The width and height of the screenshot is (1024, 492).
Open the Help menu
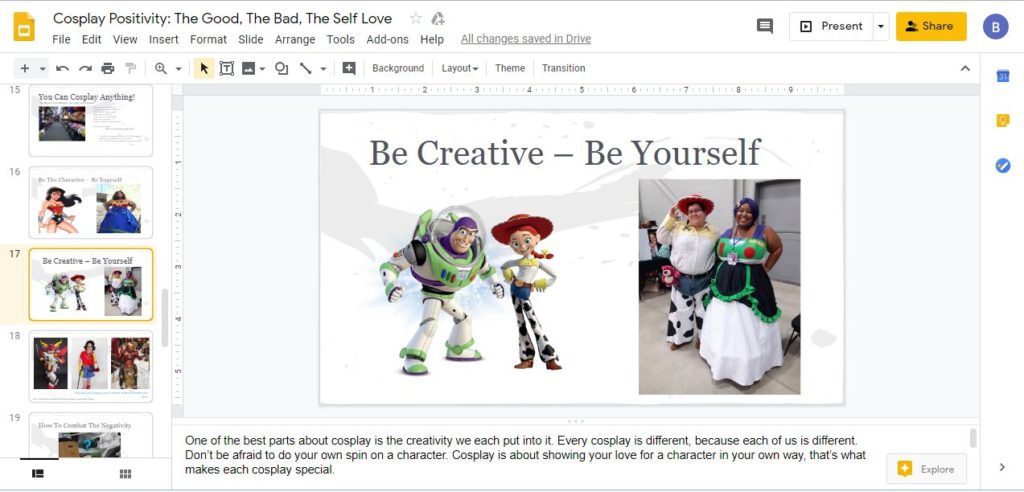point(432,39)
